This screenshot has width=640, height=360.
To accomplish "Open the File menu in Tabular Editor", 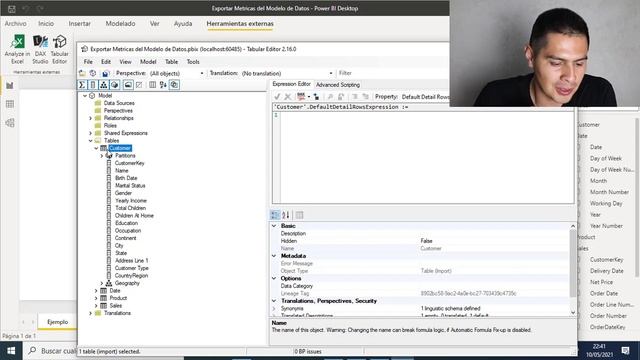I will [x=88, y=62].
